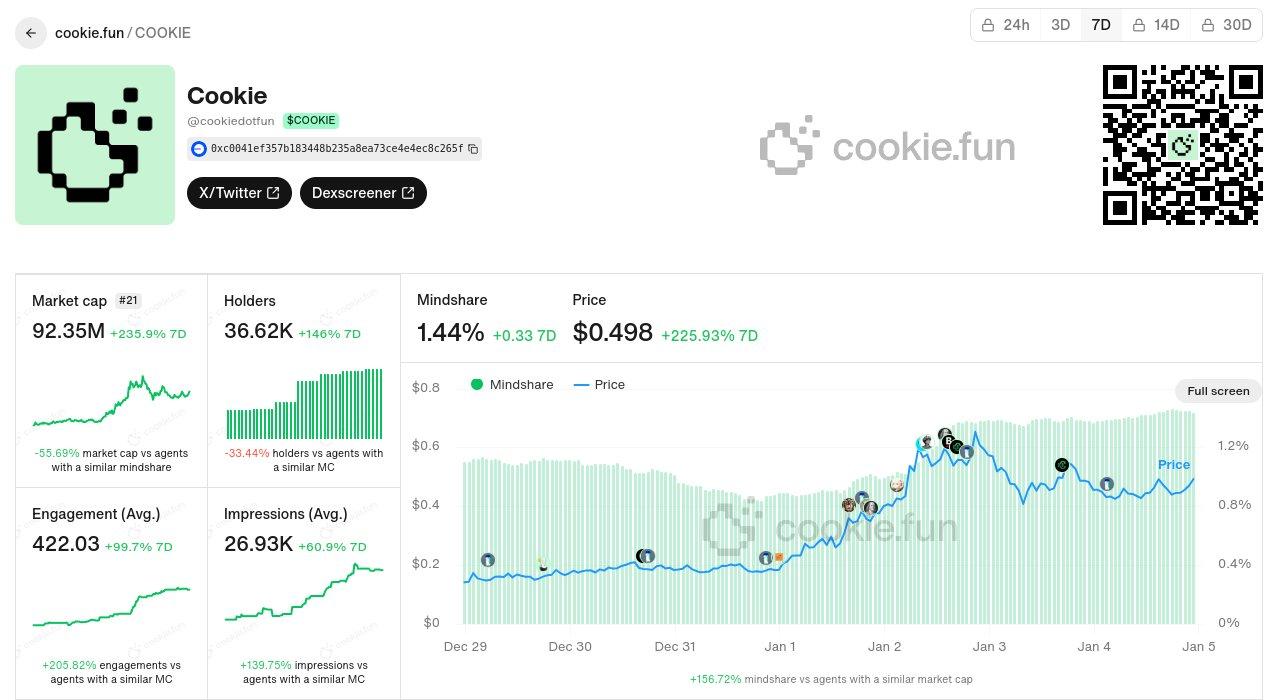This screenshot has width=1277, height=700.
Task: Toggle the Mindshare series in the chart legend
Action: point(511,384)
